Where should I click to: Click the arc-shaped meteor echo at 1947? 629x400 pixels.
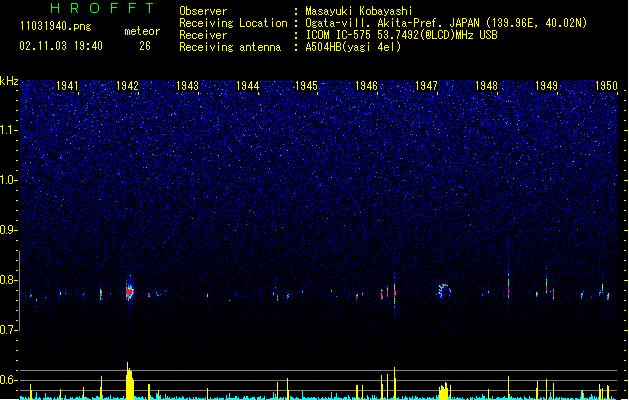pyautogui.click(x=443, y=290)
